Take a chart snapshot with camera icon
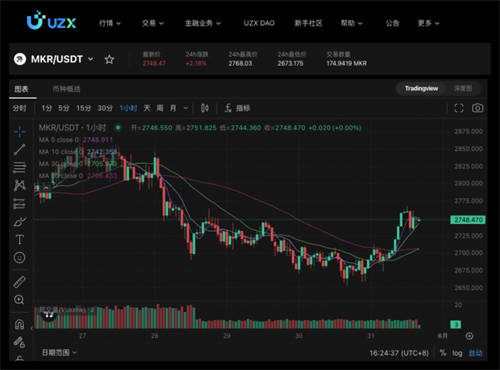The width and height of the screenshot is (500, 370). click(477, 108)
